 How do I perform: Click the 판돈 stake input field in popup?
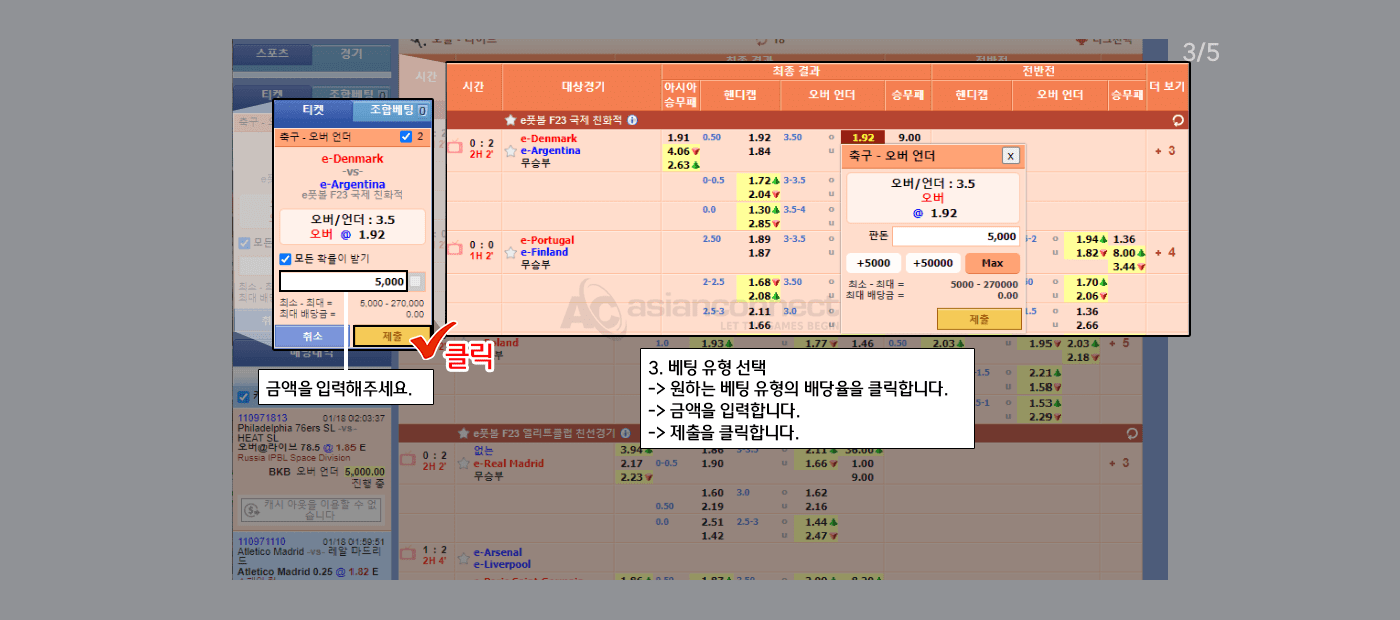(x=955, y=237)
